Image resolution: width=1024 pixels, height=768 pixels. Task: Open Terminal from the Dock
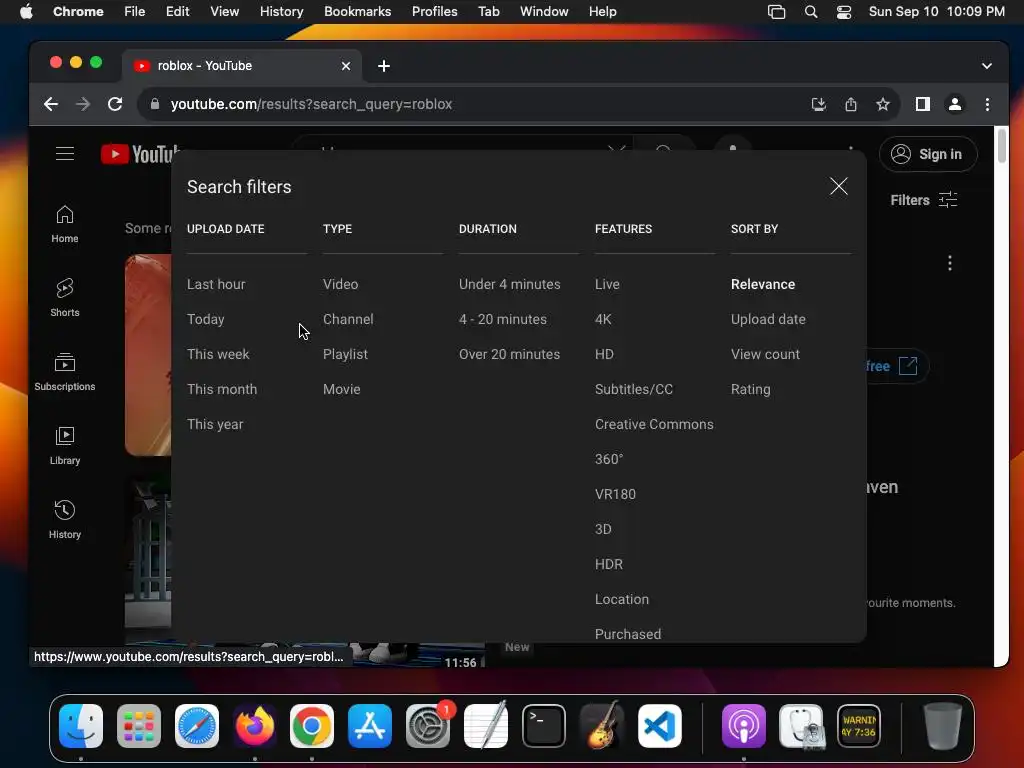(543, 726)
